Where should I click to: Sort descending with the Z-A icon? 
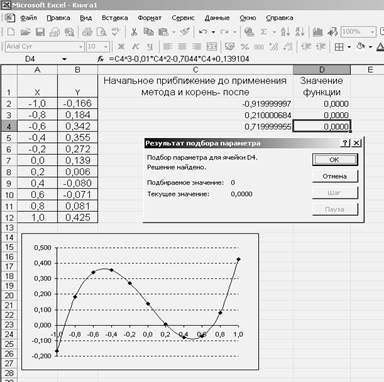(300, 32)
